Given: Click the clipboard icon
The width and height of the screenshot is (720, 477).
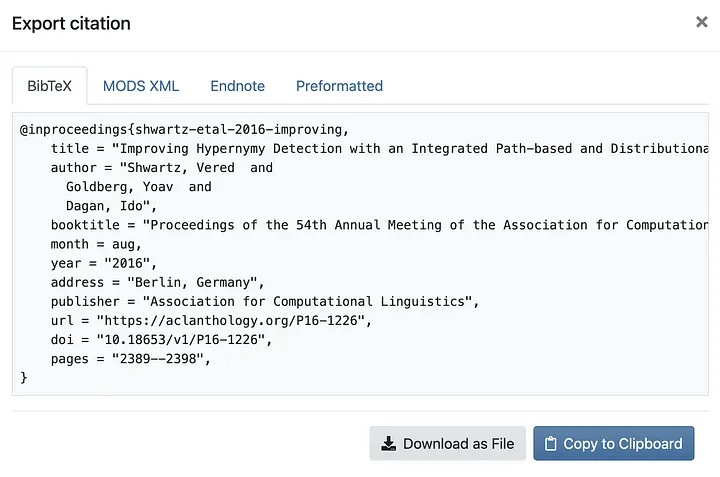Looking at the screenshot, I should 551,443.
